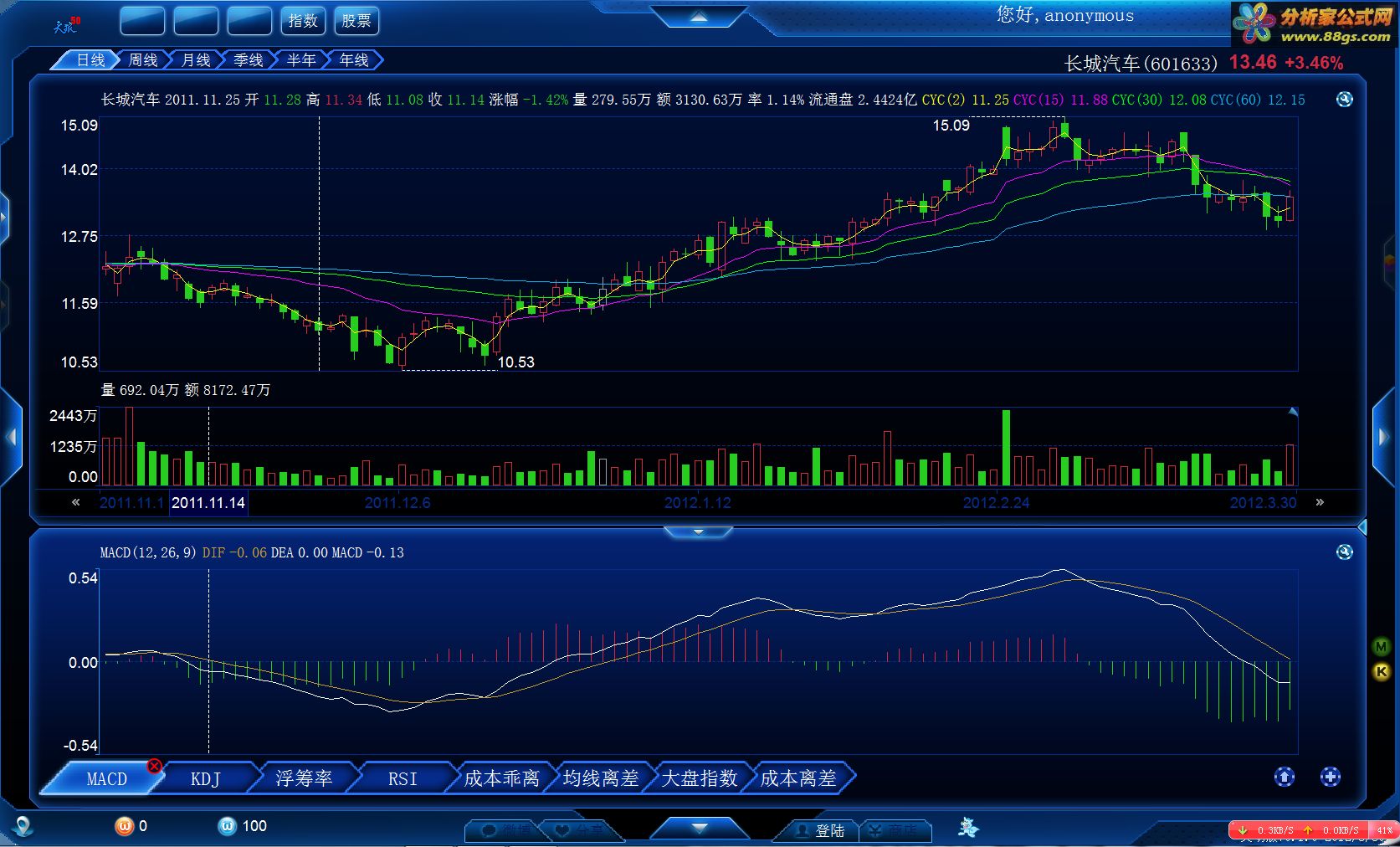
Task: Click the orange coin icon showing 0
Action: tap(124, 826)
